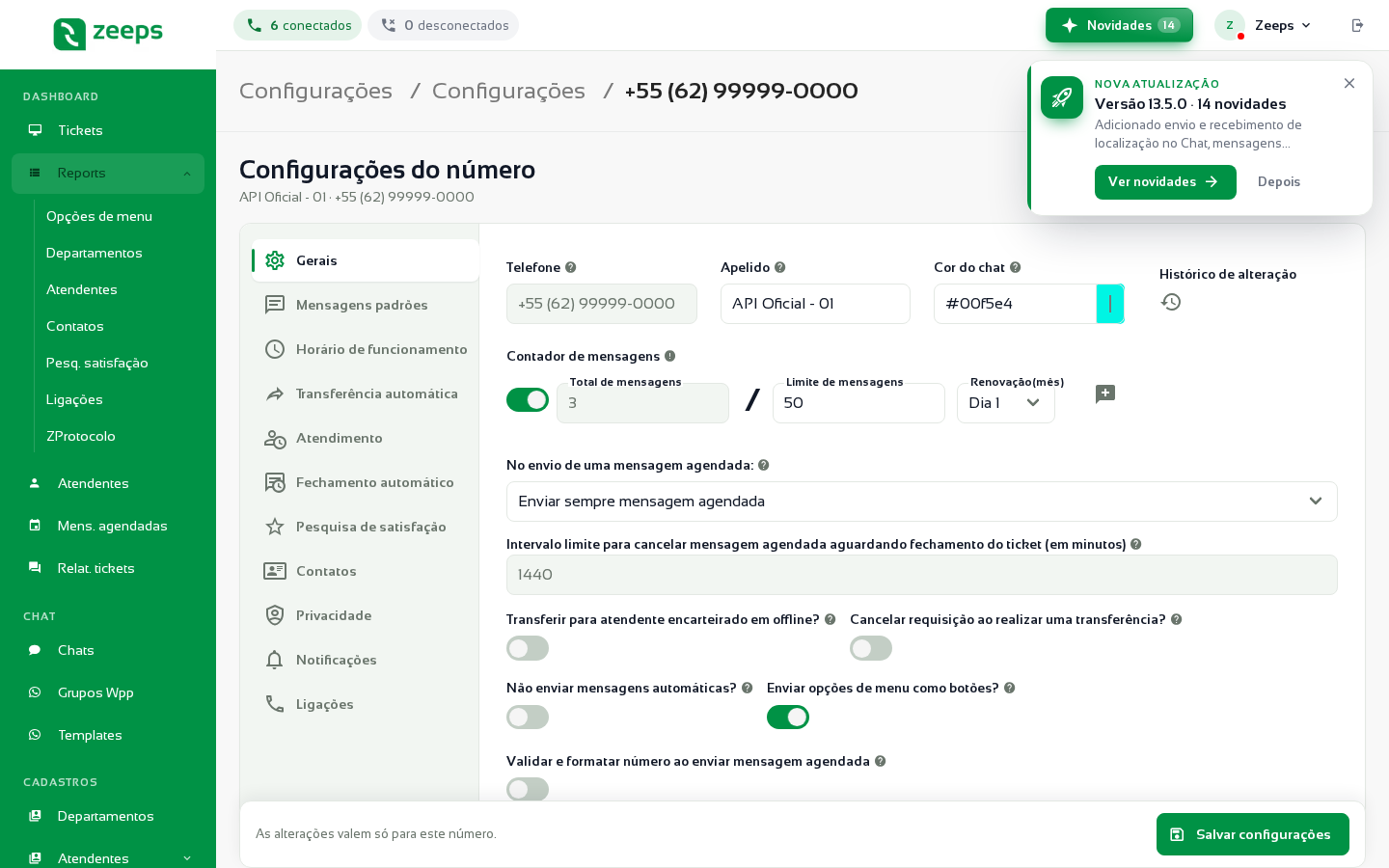Image resolution: width=1389 pixels, height=868 pixels.
Task: Click the cyan chat color swatch
Action: point(1110,304)
